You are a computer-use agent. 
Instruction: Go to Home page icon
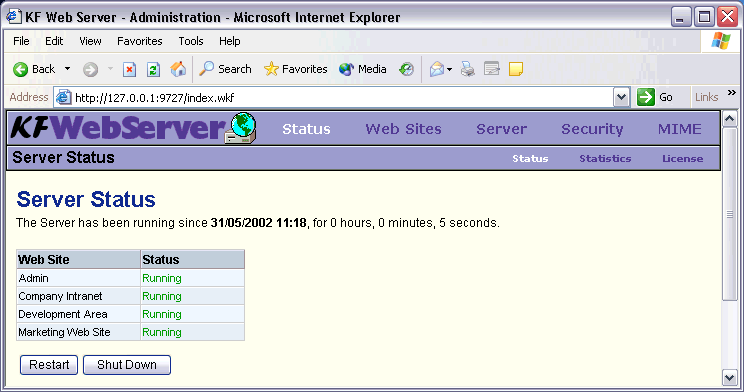point(178,69)
